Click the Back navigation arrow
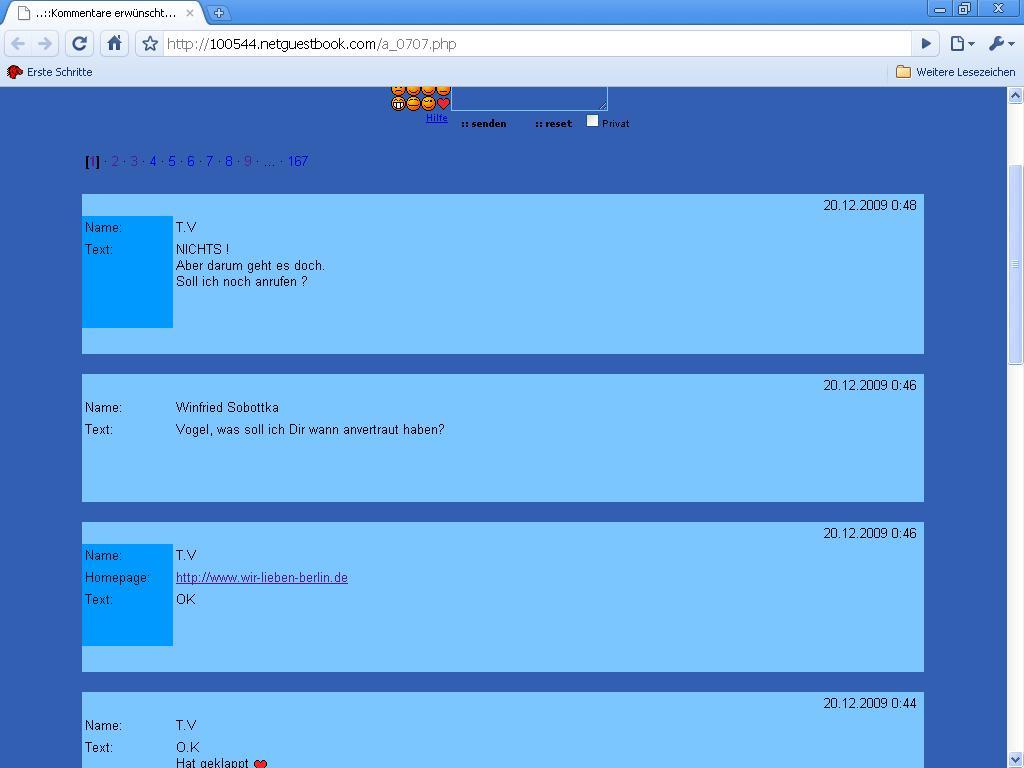1024x768 pixels. 18,43
